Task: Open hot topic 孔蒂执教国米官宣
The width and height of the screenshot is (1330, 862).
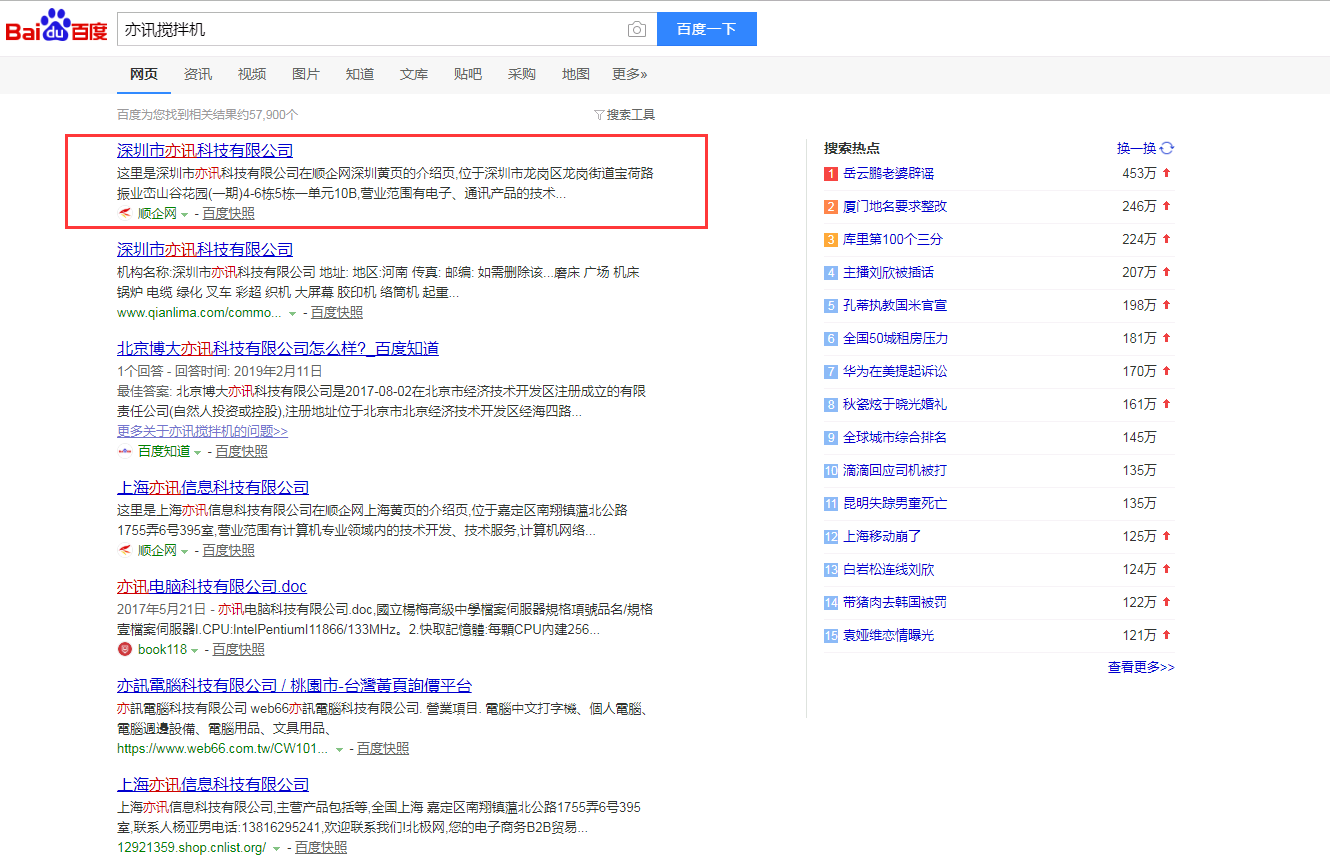Action: click(x=895, y=306)
